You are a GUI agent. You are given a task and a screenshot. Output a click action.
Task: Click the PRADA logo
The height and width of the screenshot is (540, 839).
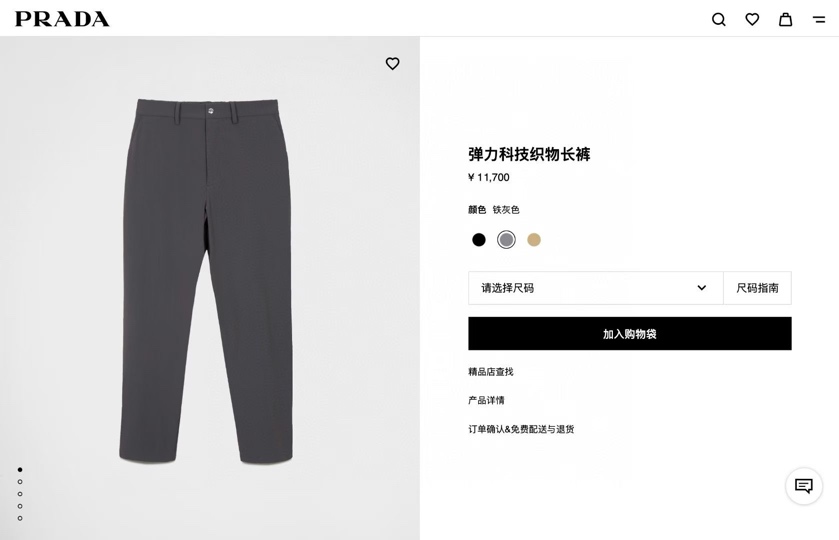point(62,19)
